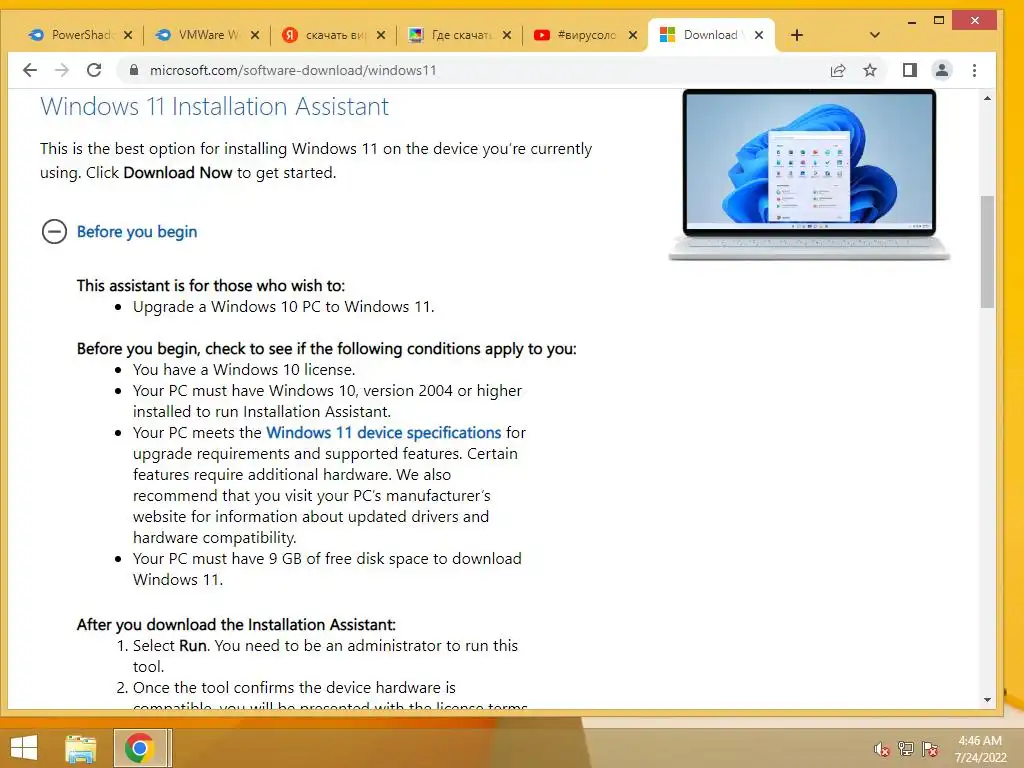Open Windows 11 device specifications link
The width and height of the screenshot is (1024, 768).
(x=383, y=432)
